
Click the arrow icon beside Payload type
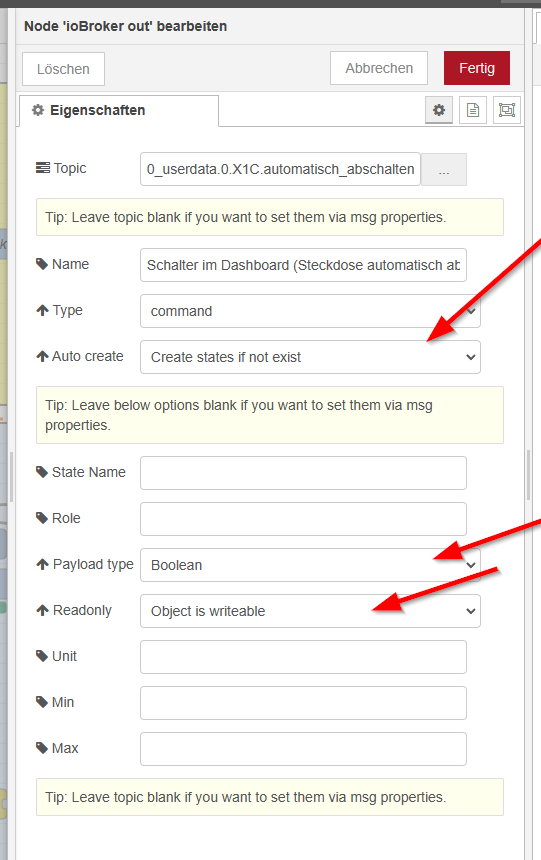[42, 564]
